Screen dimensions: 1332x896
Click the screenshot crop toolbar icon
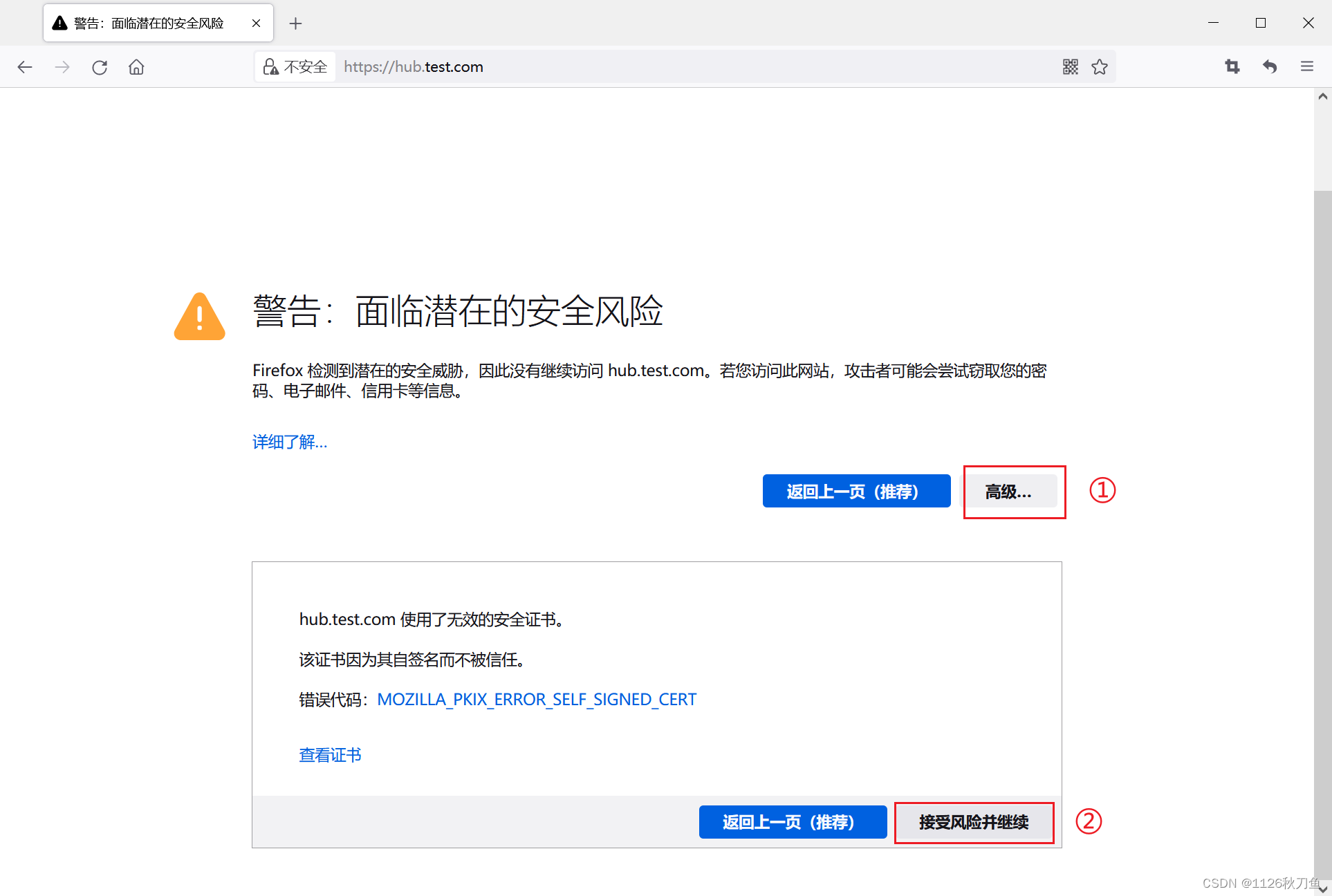(x=1232, y=67)
